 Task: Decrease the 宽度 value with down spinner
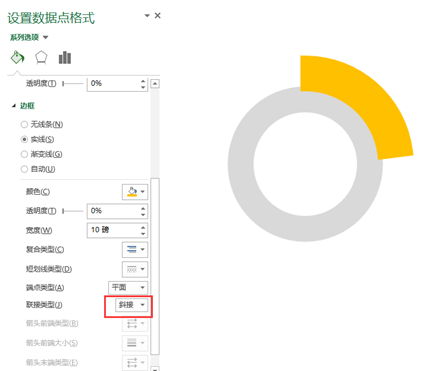pyautogui.click(x=143, y=233)
